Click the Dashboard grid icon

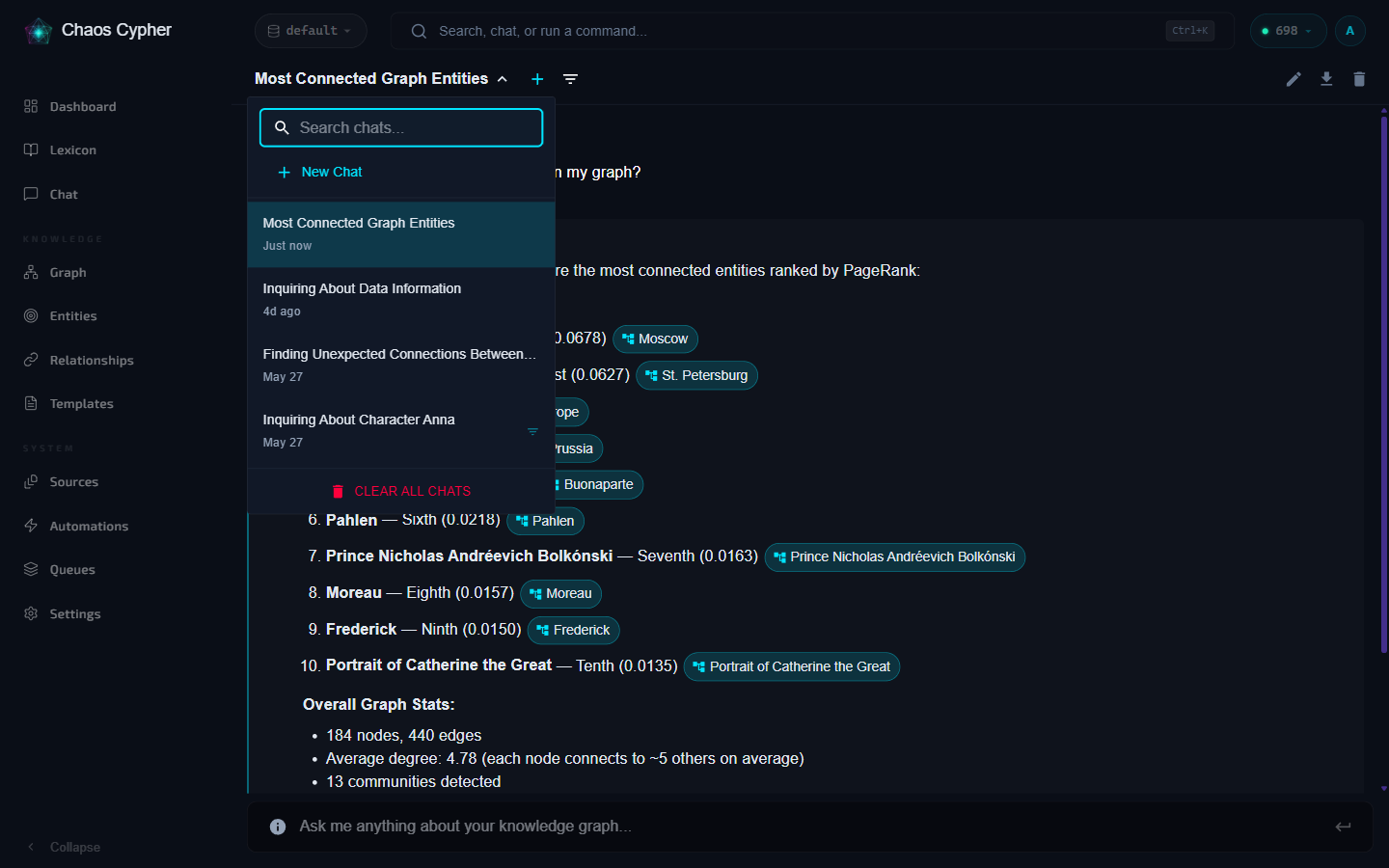pos(31,106)
